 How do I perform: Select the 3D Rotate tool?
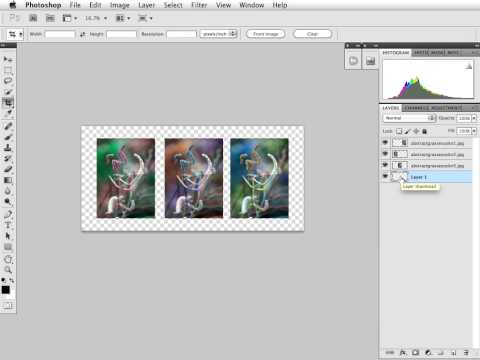[x=8, y=259]
